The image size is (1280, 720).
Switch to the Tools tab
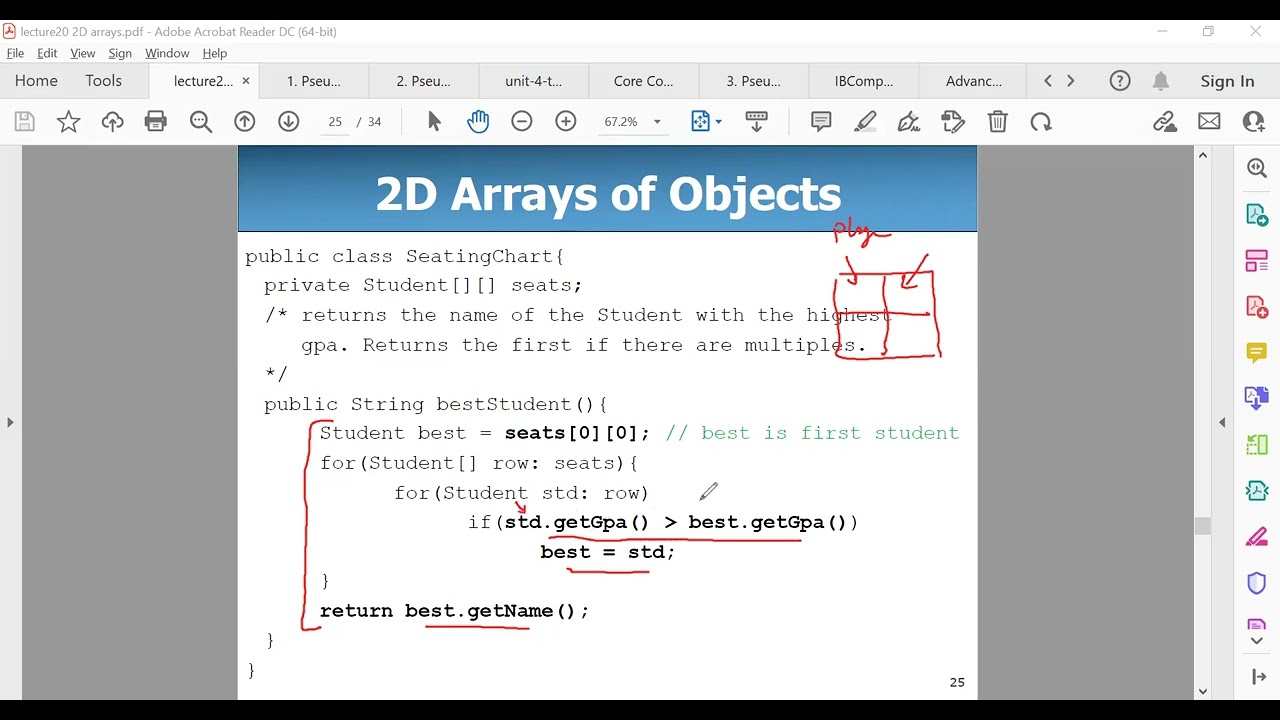[103, 81]
